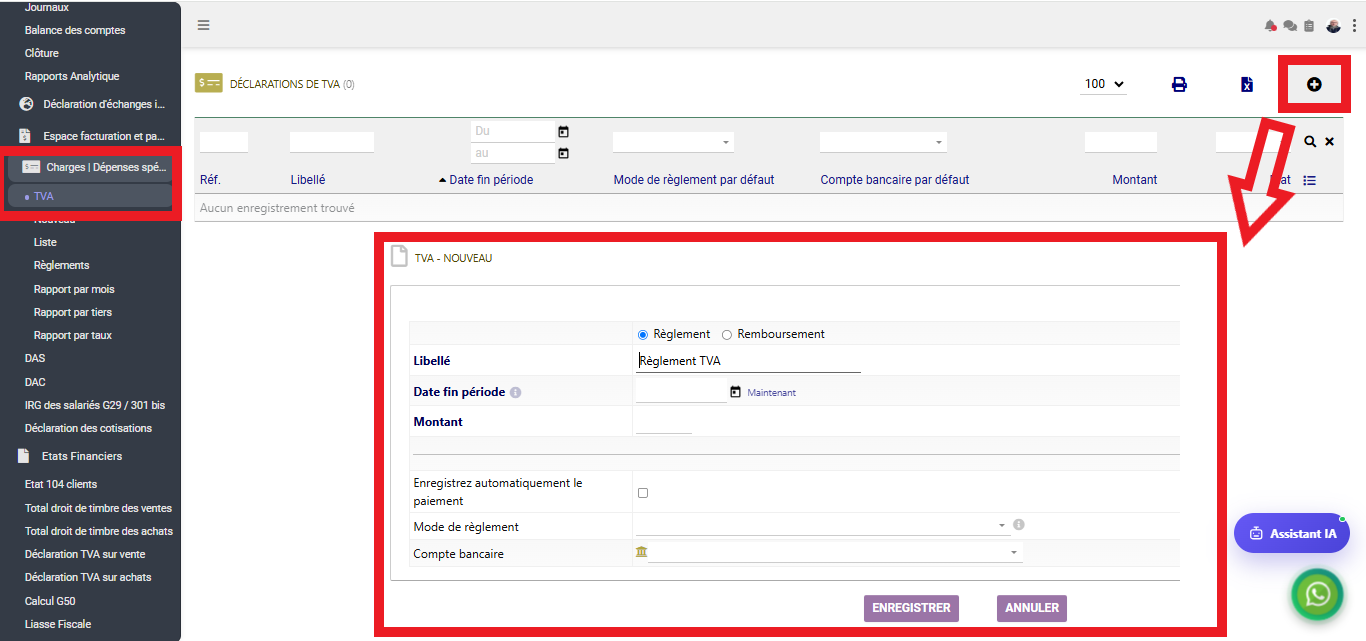This screenshot has height=641, width=1366.
Task: Focus the form's Montant input field
Action: 664,423
